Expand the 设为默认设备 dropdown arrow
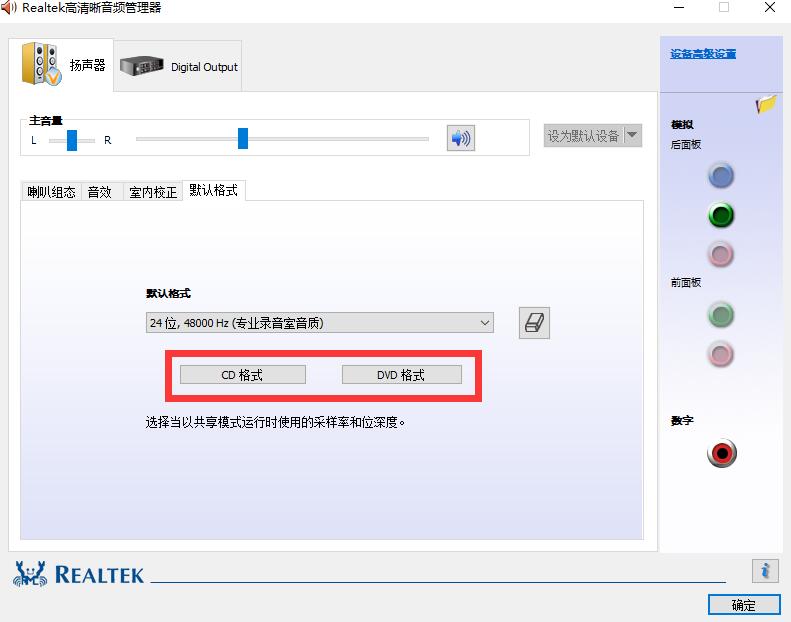The width and height of the screenshot is (791, 622). click(x=633, y=135)
